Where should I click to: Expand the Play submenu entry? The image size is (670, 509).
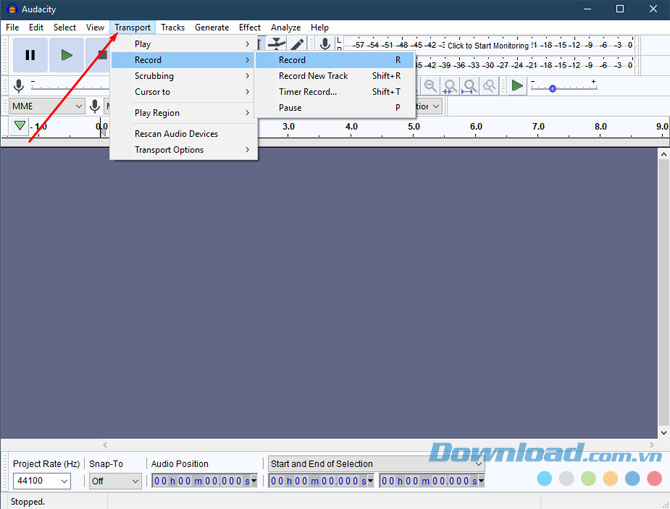click(x=184, y=44)
